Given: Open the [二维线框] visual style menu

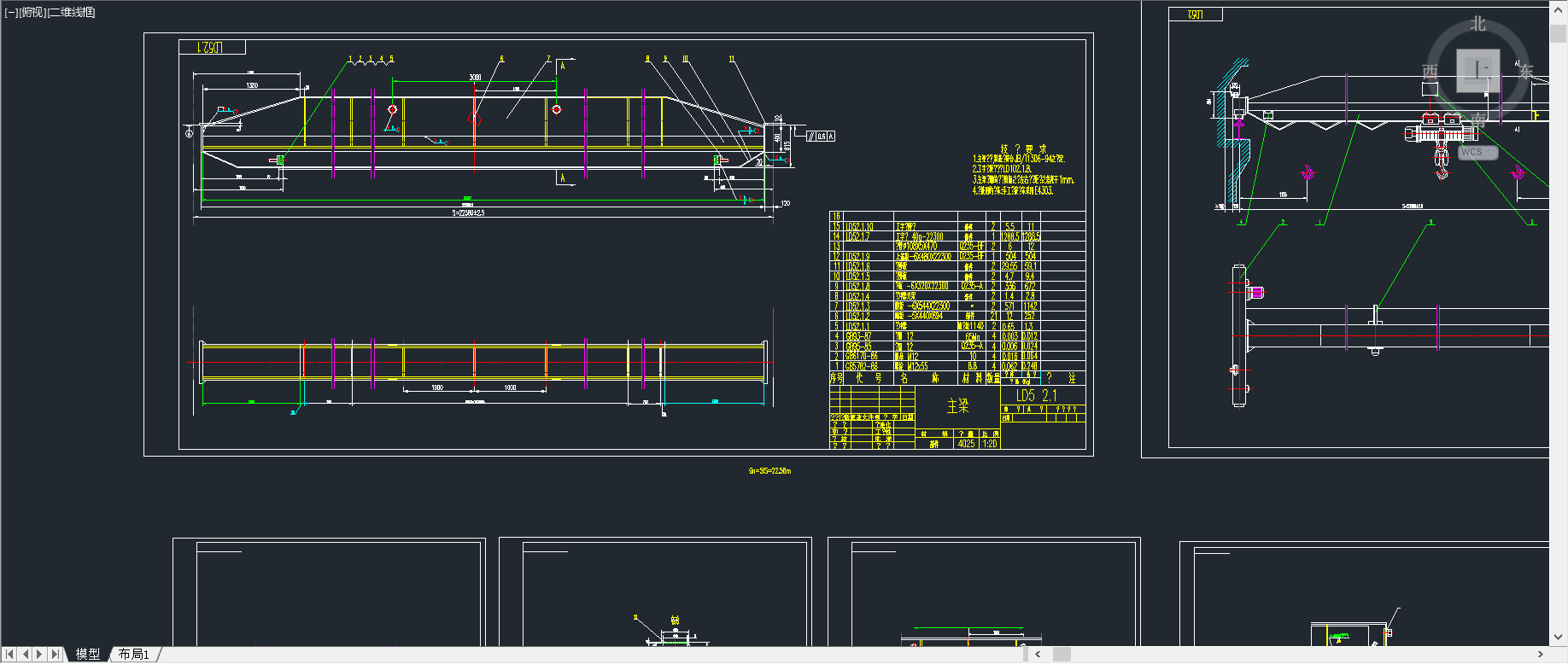Looking at the screenshot, I should click(72, 12).
